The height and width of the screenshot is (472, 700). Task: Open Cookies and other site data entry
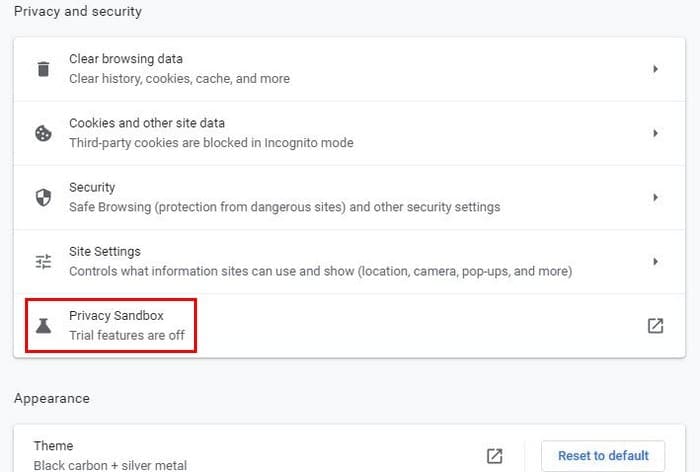point(349,133)
